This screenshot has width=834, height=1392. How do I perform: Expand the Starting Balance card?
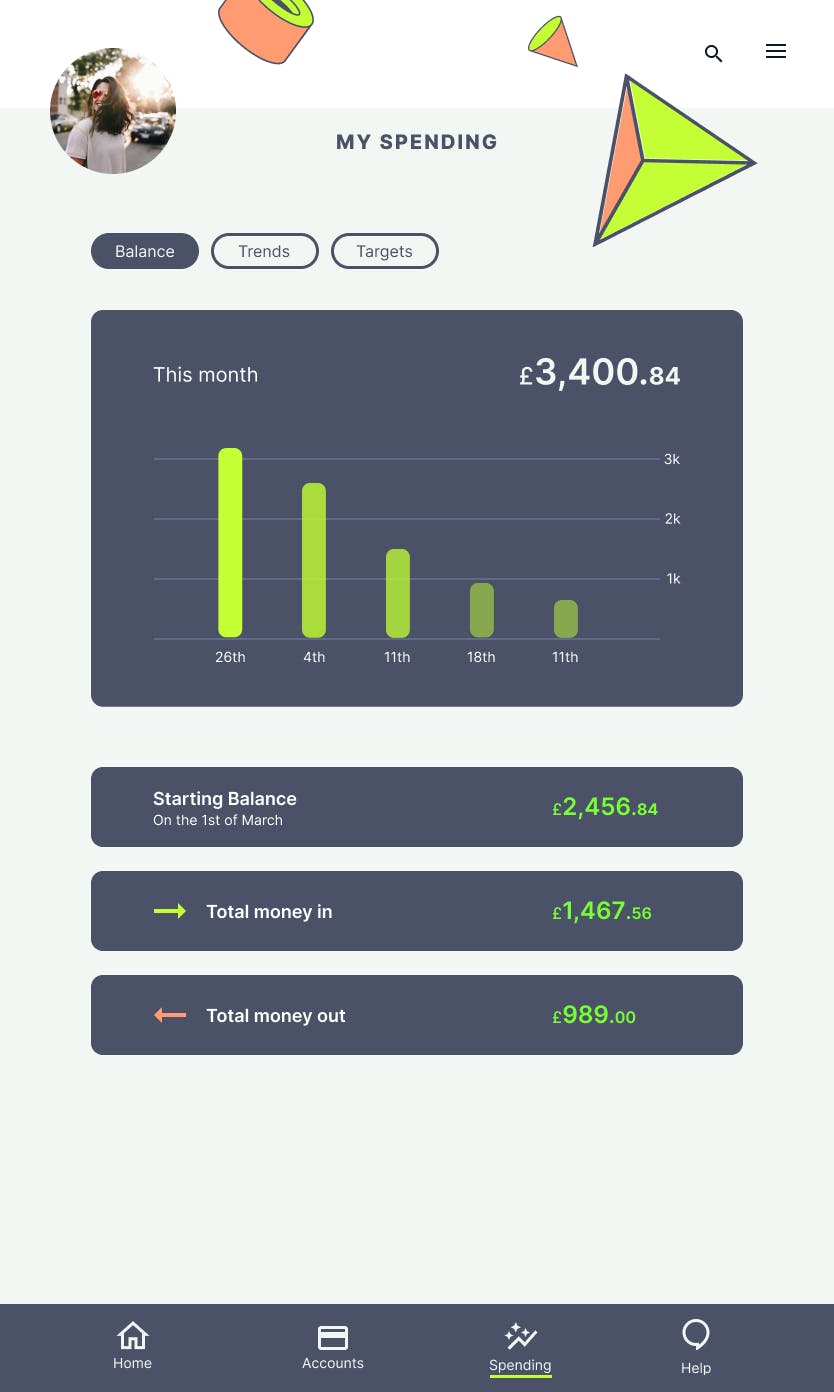[417, 807]
